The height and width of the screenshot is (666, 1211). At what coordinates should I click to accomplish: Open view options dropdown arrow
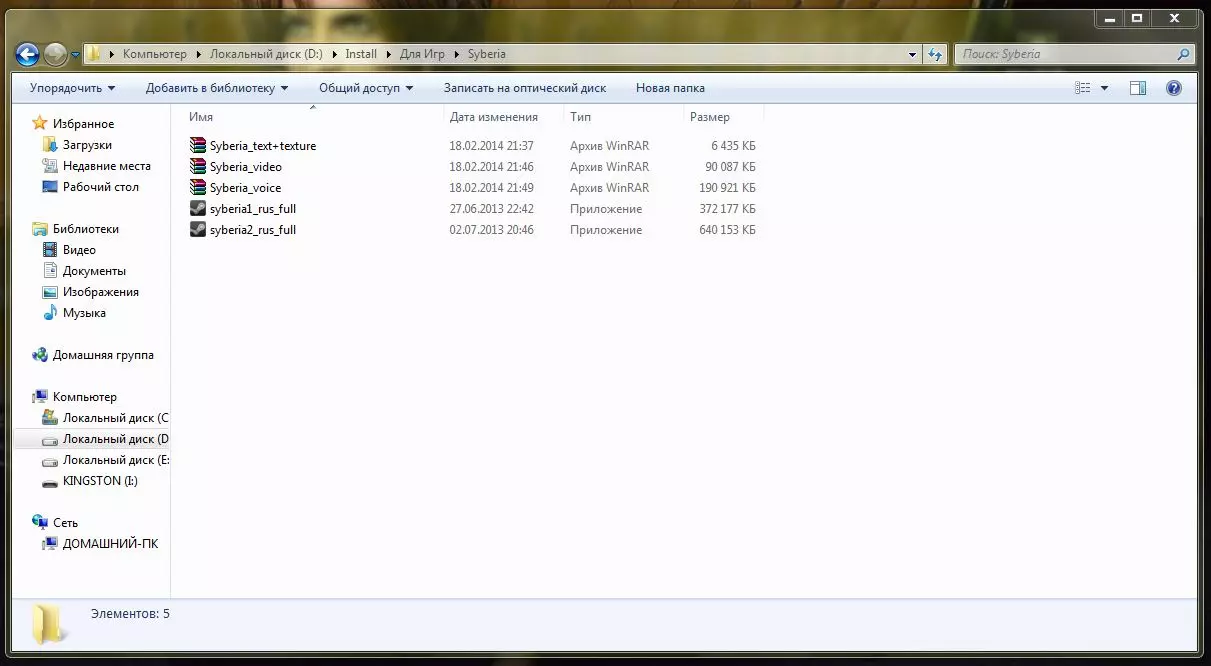1104,88
